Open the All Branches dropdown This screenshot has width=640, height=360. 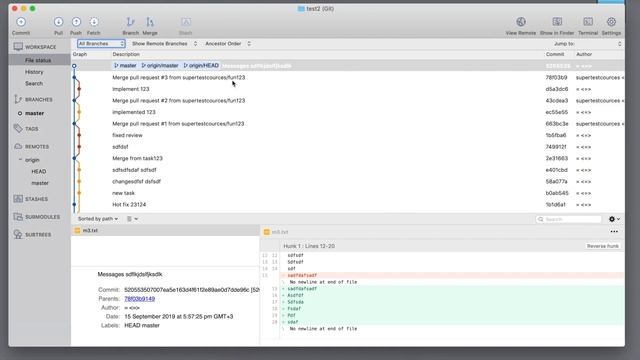101,44
